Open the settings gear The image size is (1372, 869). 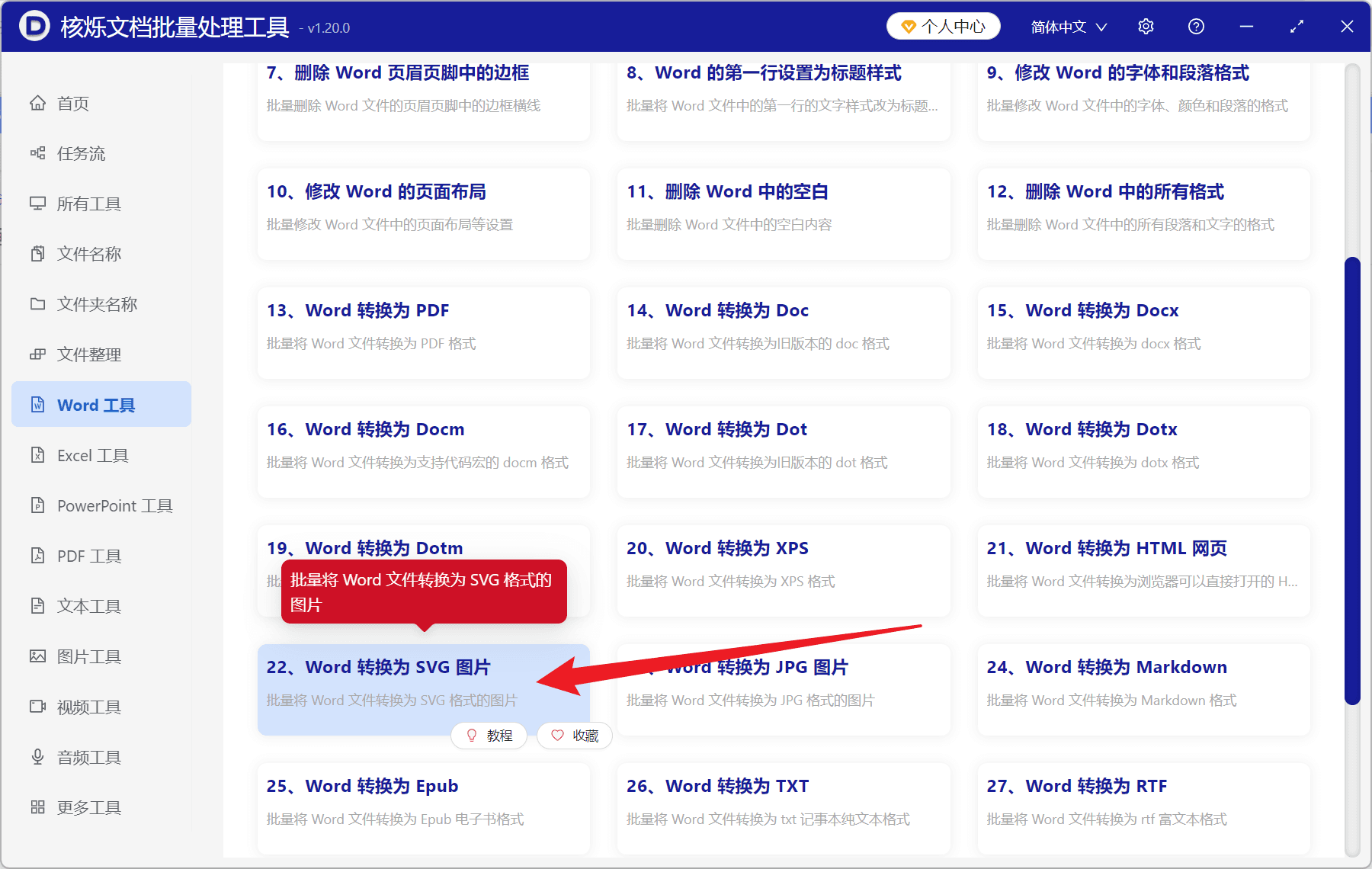pyautogui.click(x=1146, y=26)
